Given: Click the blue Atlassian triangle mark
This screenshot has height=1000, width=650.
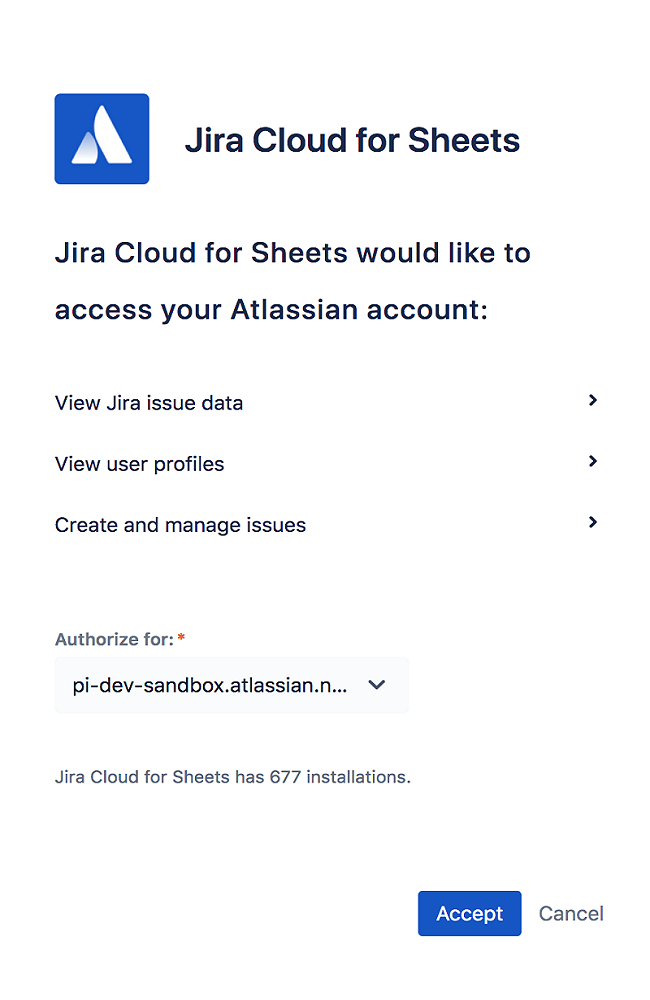Looking at the screenshot, I should click(x=101, y=138).
